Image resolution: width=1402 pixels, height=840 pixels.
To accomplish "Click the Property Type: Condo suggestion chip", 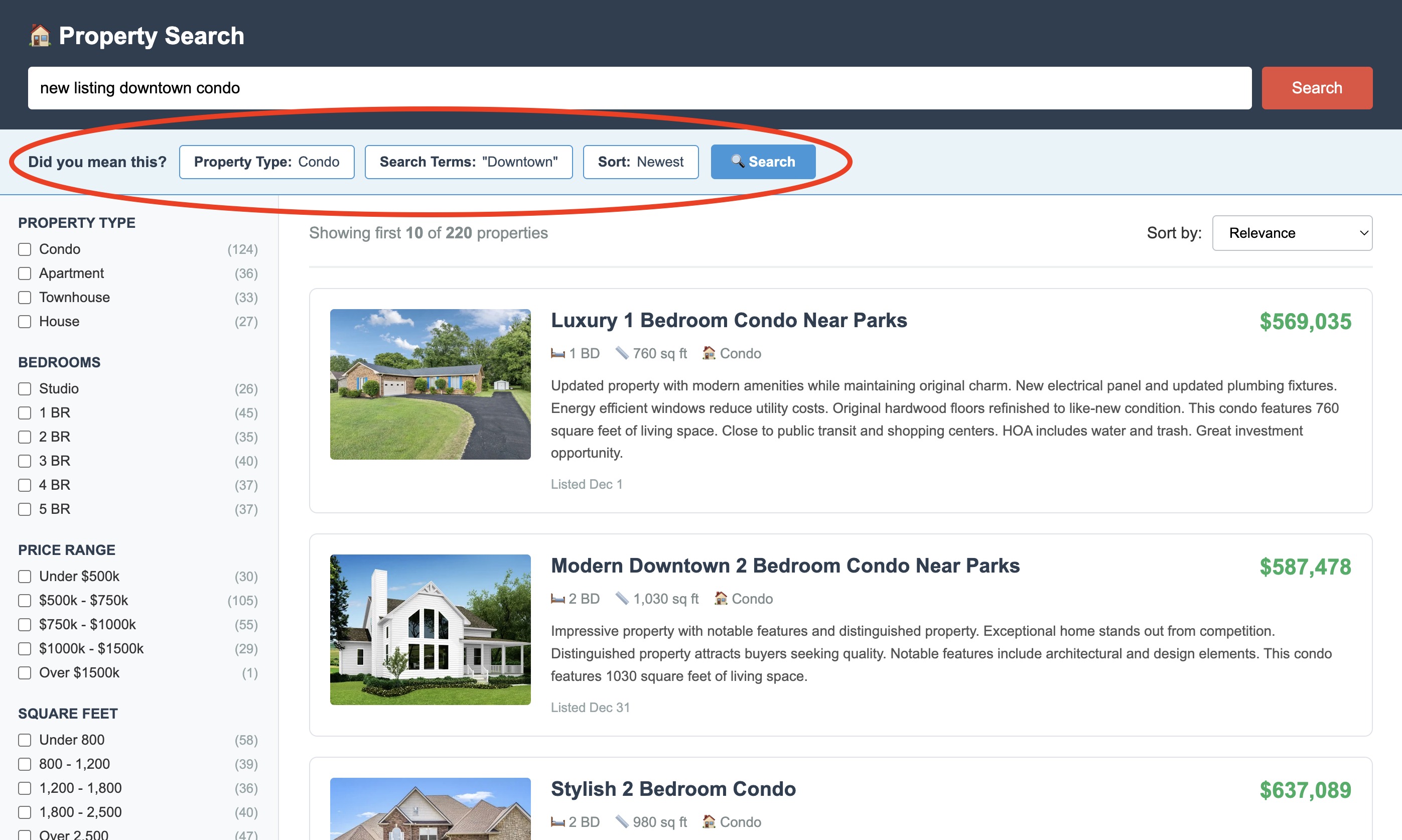I will coord(266,162).
